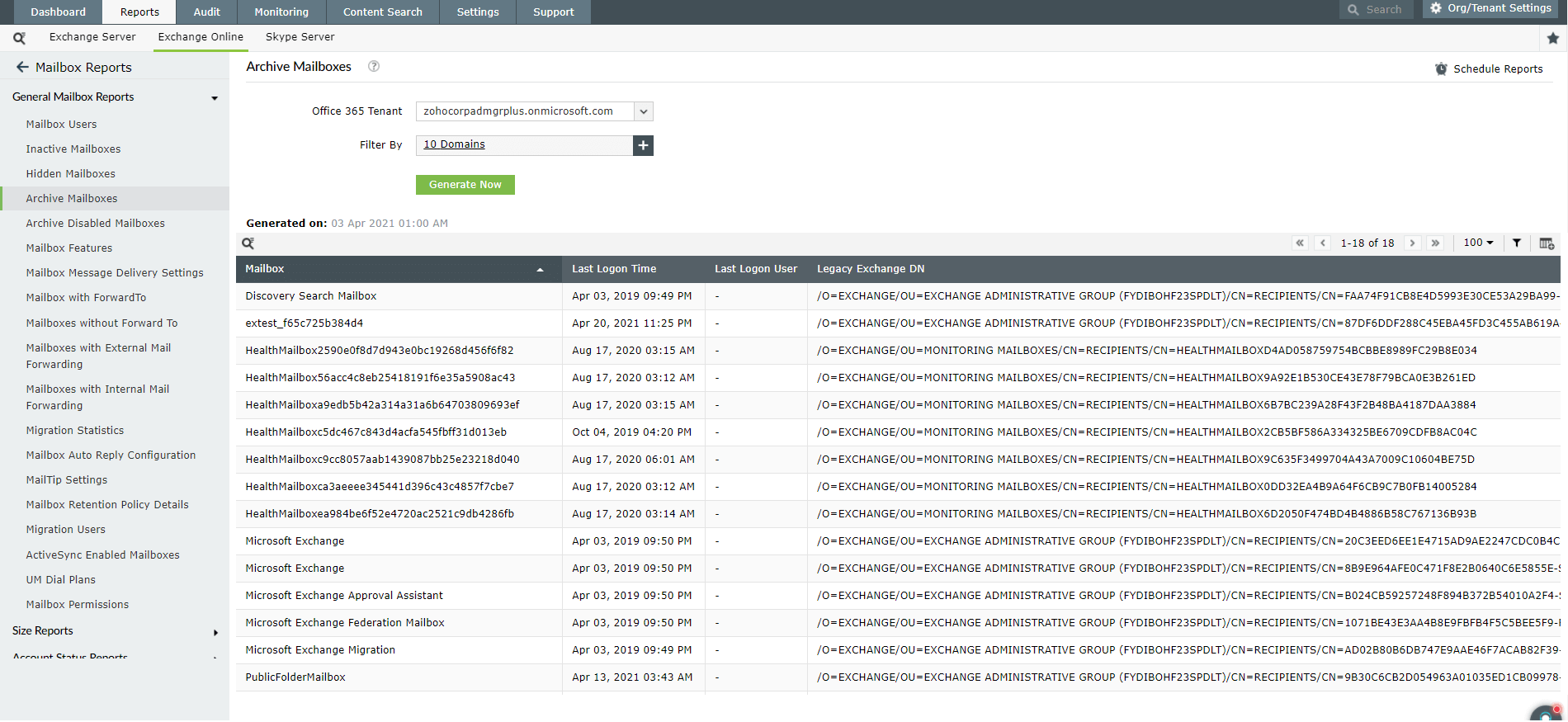The height and width of the screenshot is (722, 1568).
Task: Open Archive Disabled Mailboxes report
Action: click(95, 224)
